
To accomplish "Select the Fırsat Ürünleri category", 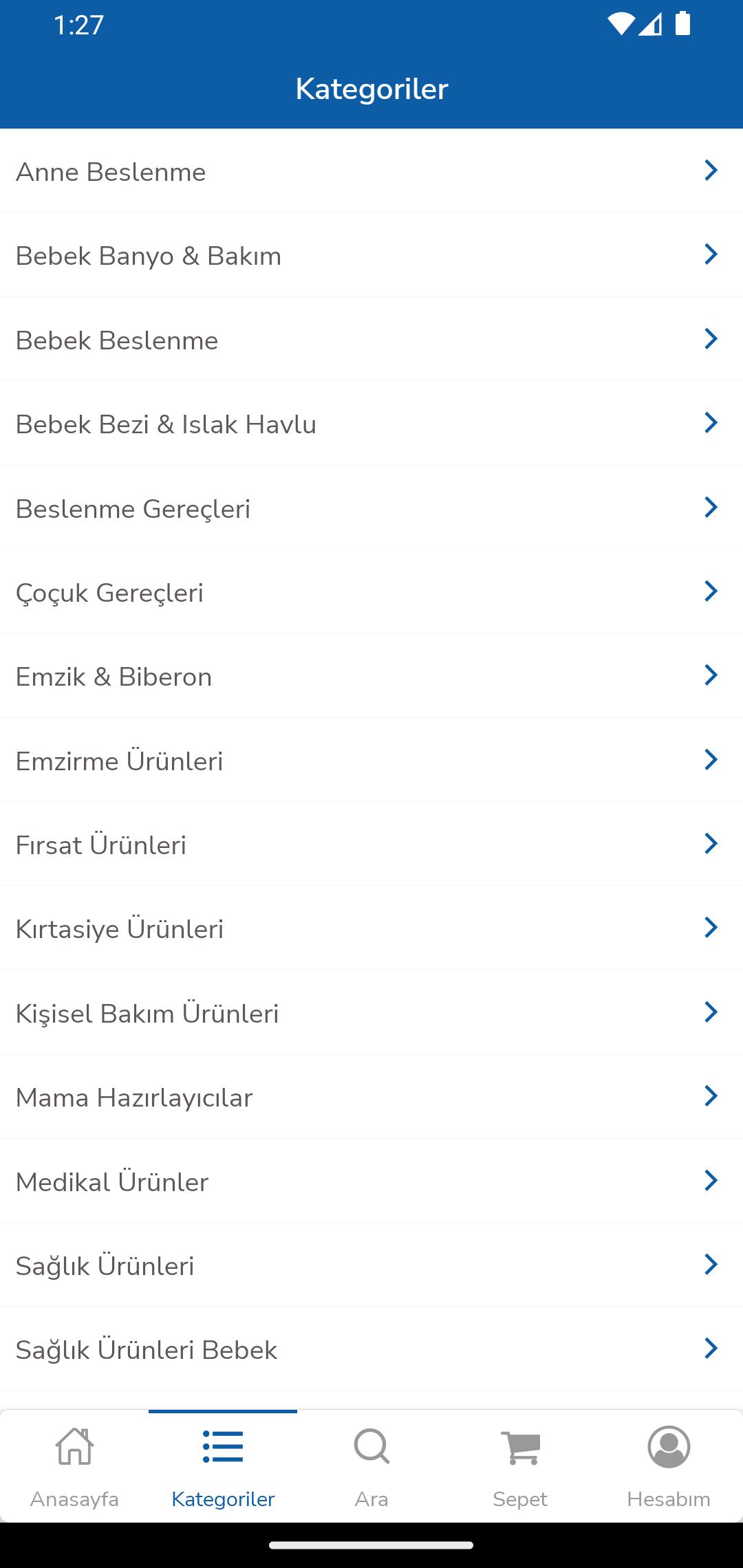I will (x=371, y=845).
